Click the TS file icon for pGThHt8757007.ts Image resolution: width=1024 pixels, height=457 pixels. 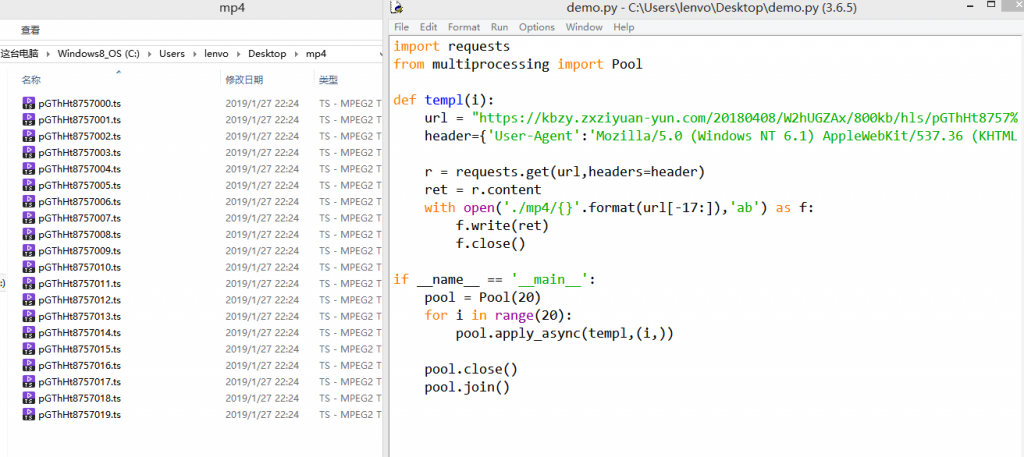[x=28, y=217]
